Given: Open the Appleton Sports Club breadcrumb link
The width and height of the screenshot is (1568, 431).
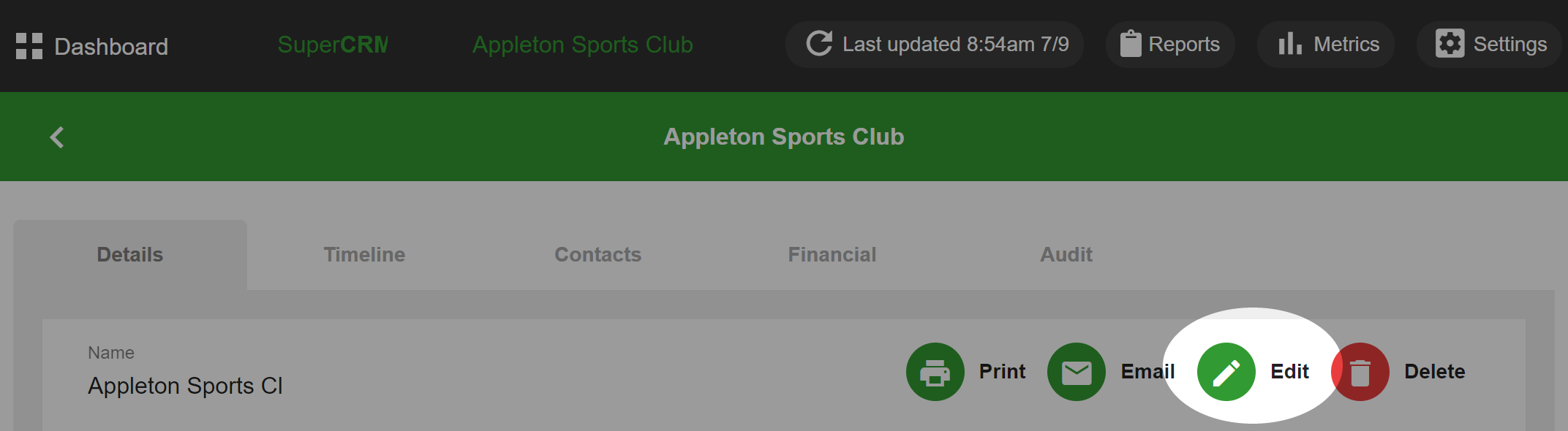Looking at the screenshot, I should [x=582, y=45].
